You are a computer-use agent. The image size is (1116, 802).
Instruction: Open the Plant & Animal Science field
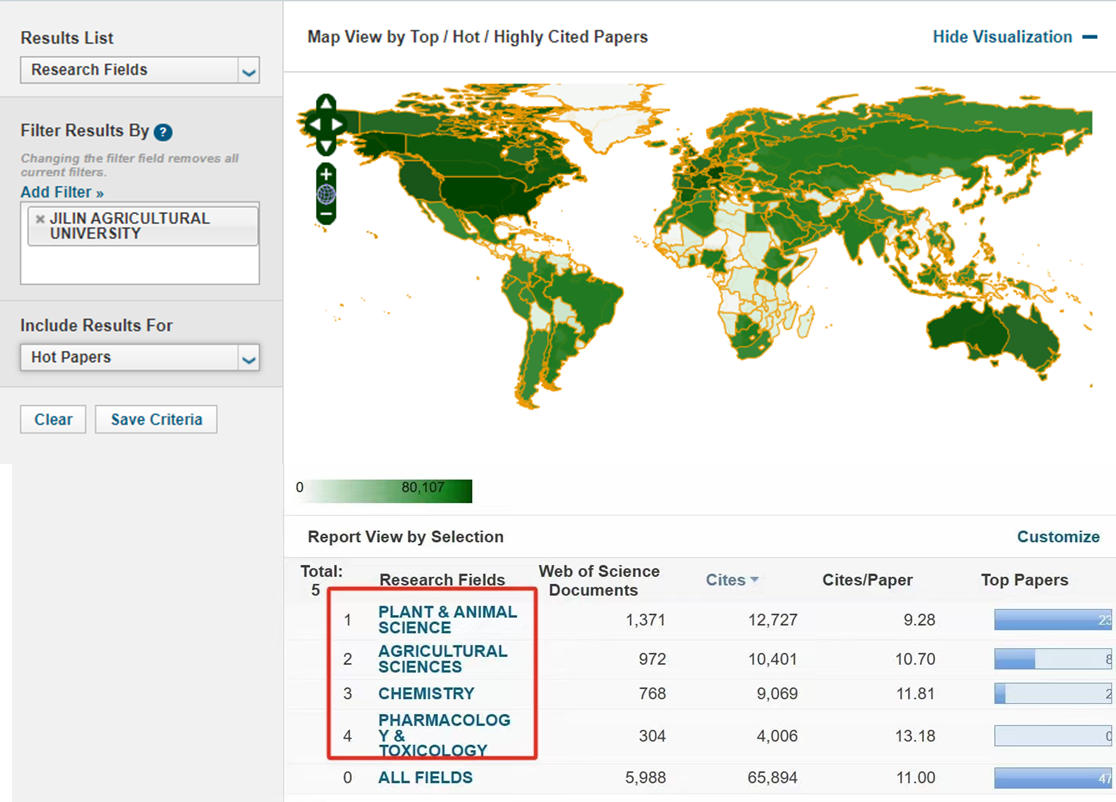tap(447, 620)
